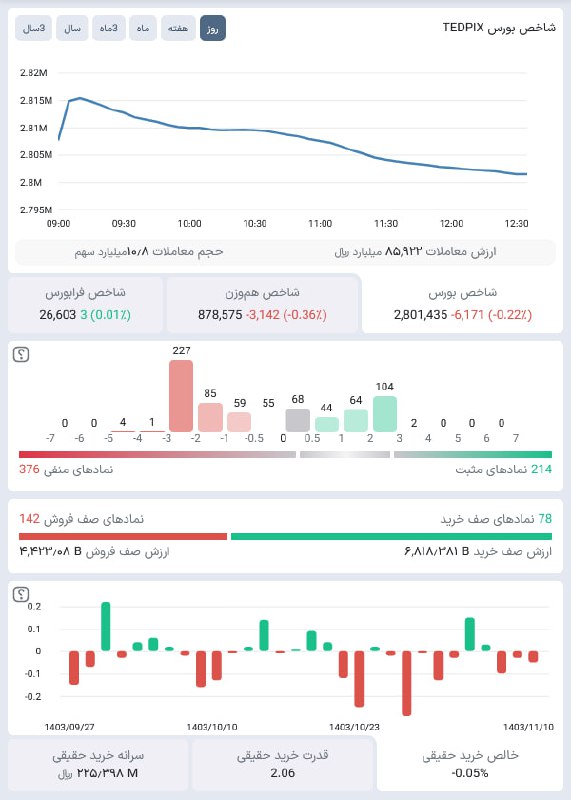The image size is (571, 800).
Task: Open the شاخص هم‌وزن index card
Action: 262,304
